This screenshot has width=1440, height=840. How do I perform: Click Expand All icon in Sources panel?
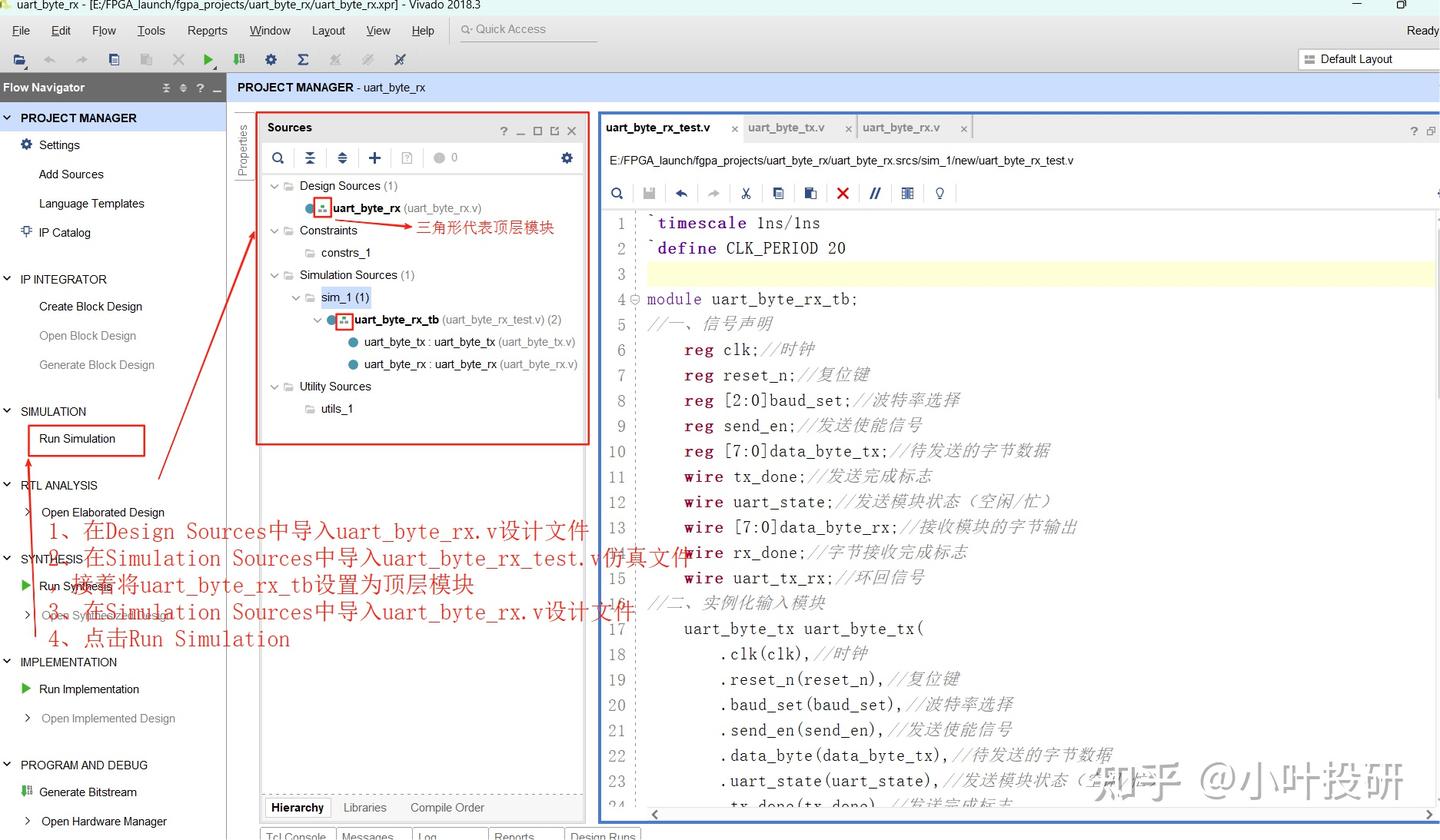[342, 157]
